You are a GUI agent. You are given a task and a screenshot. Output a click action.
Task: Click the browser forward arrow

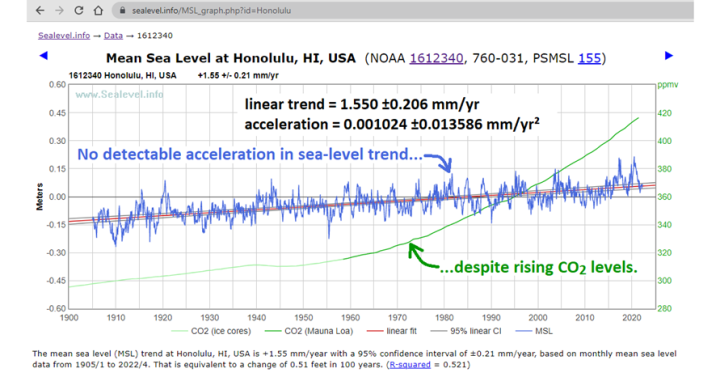point(60,10)
